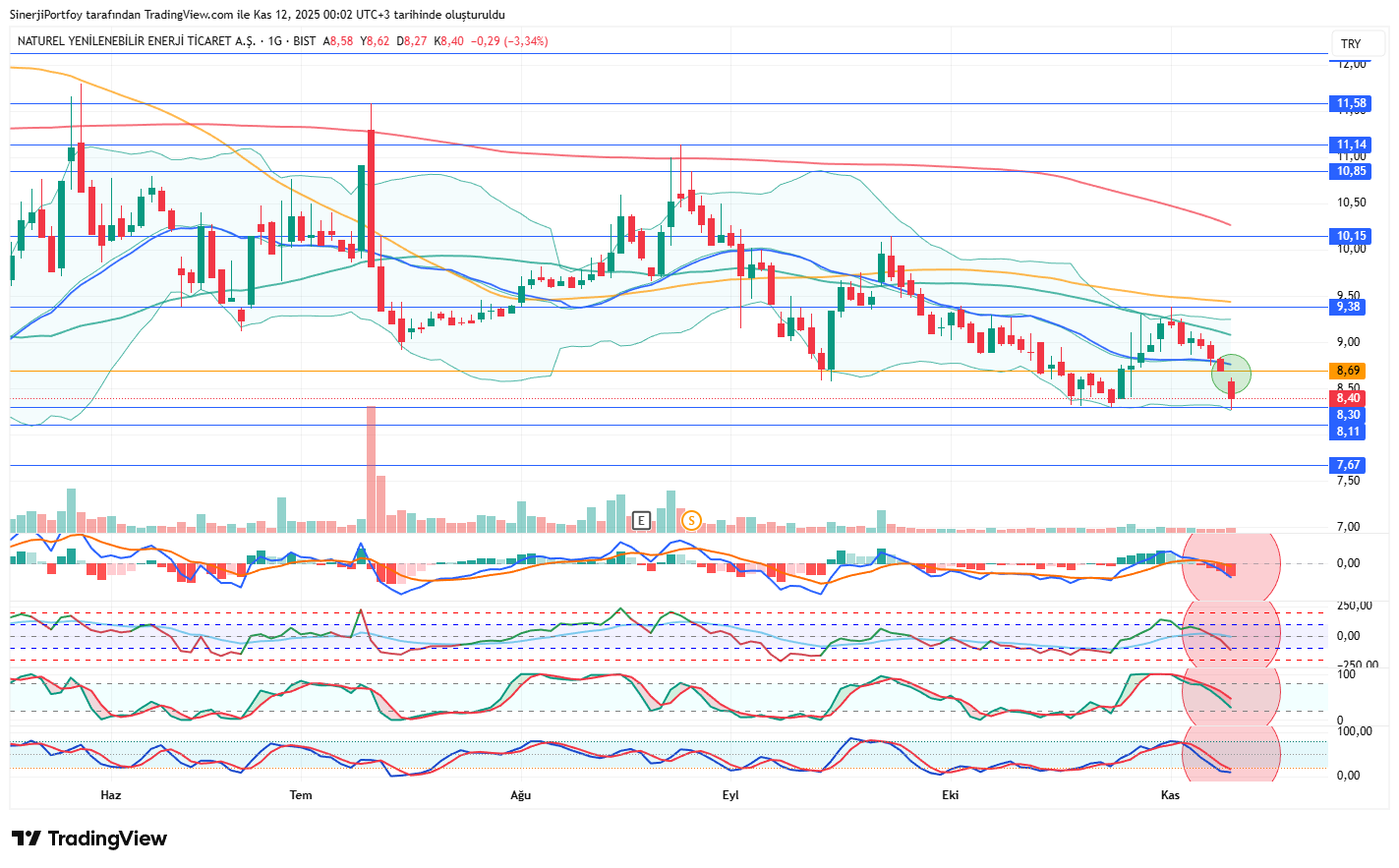Select the 11,14 price level label

tap(1351, 145)
